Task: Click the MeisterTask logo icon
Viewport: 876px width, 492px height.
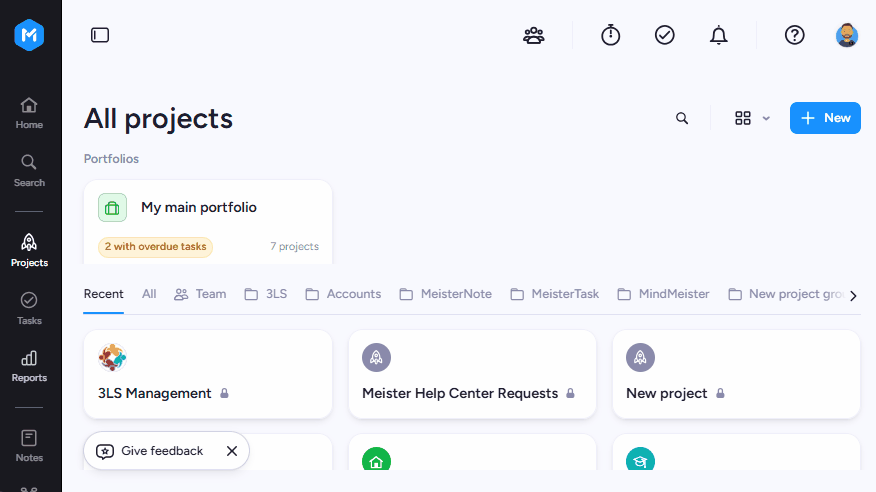Action: pyautogui.click(x=29, y=35)
